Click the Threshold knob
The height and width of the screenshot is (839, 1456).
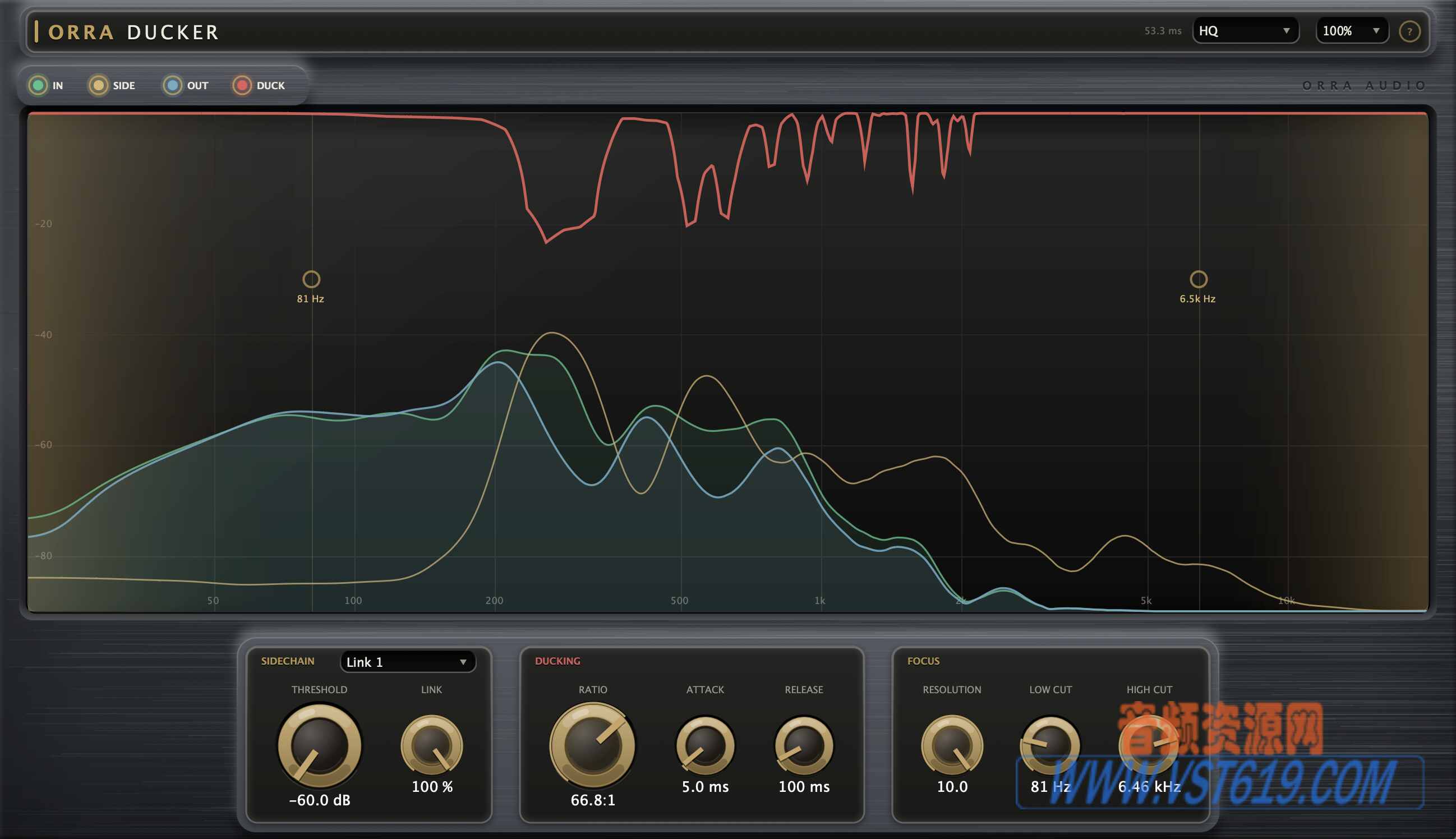pyautogui.click(x=320, y=745)
